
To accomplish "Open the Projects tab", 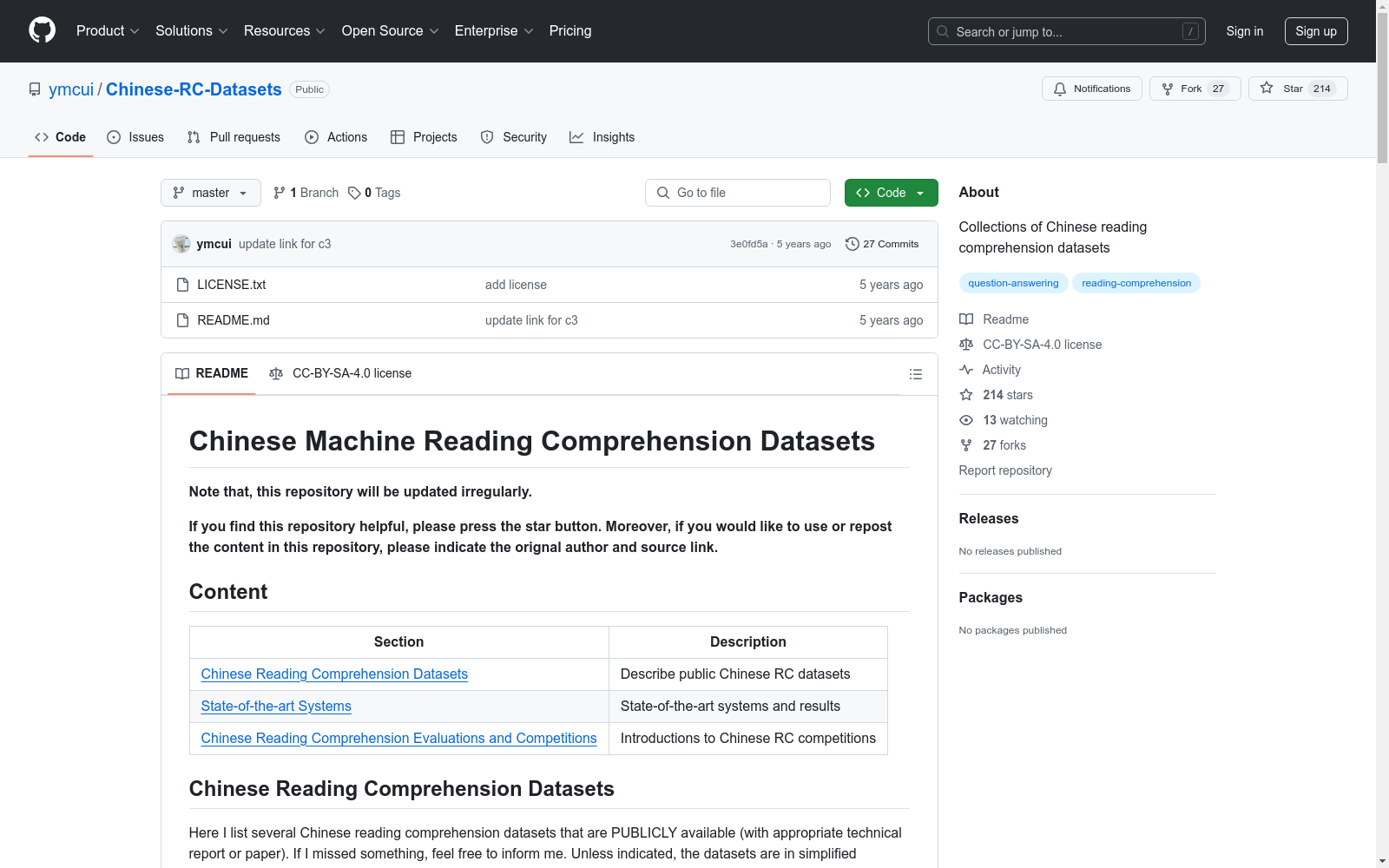I will tap(424, 137).
